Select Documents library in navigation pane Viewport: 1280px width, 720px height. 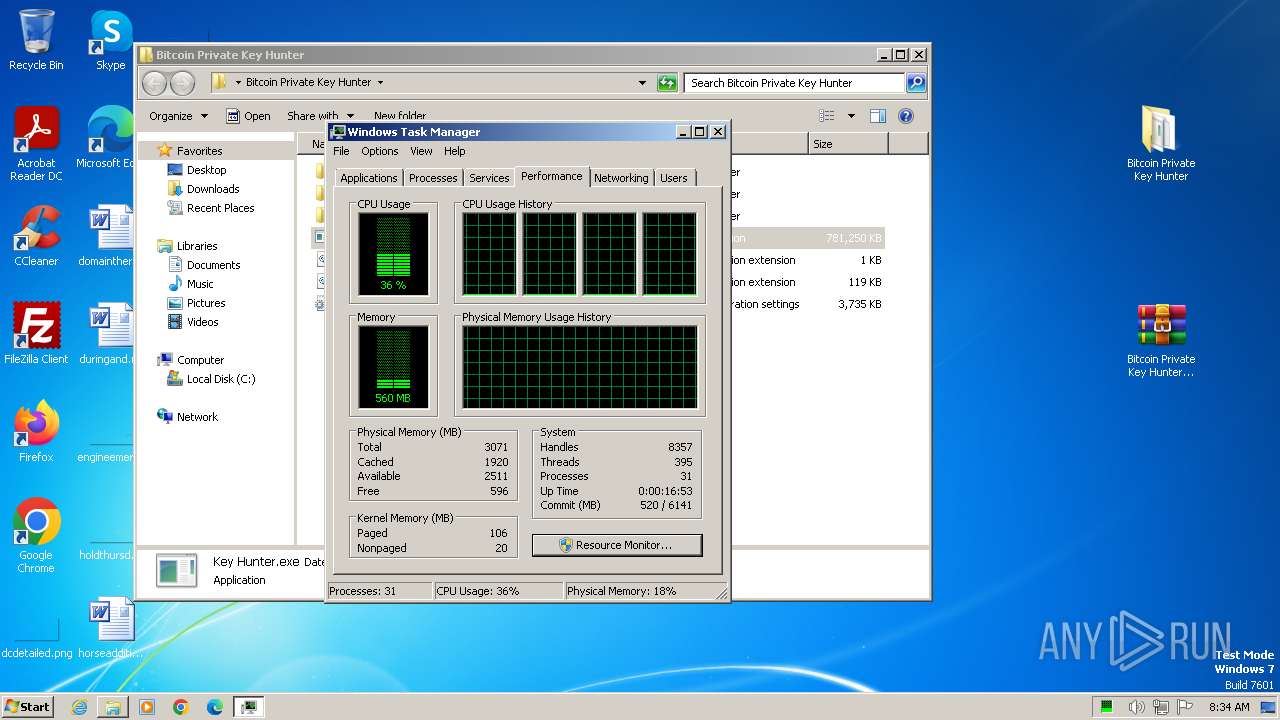213,265
